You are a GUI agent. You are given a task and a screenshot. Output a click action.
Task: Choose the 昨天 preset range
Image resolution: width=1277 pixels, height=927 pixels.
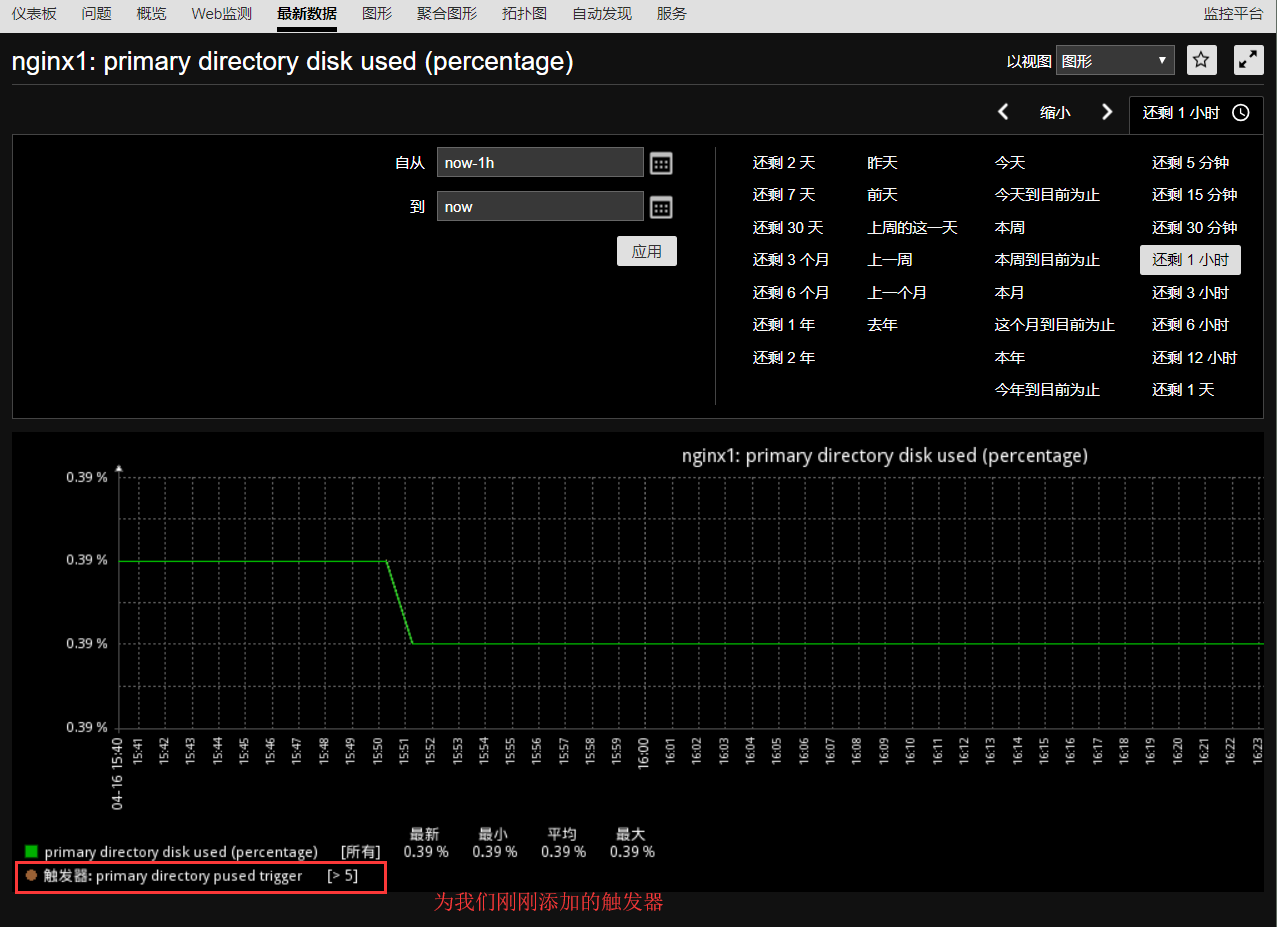(882, 163)
